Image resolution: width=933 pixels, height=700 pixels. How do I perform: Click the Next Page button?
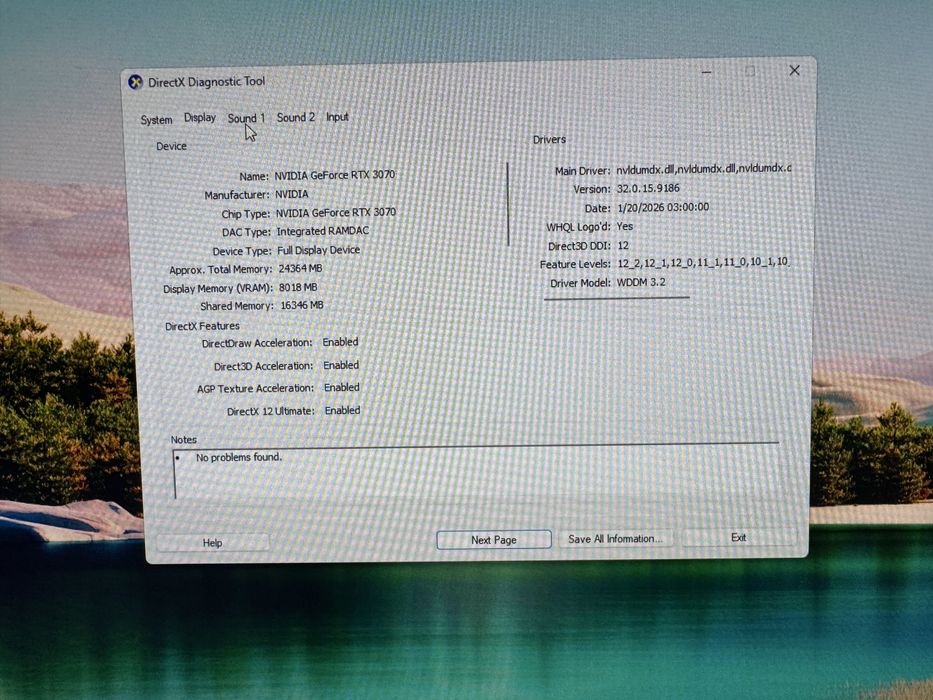[x=494, y=540]
